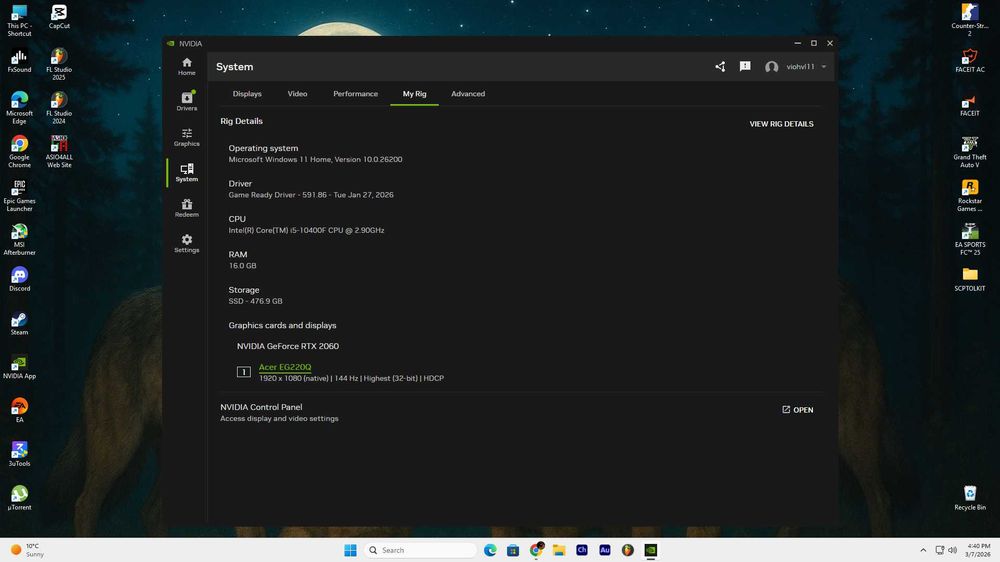Open FL Studio 2024 desktop icon
Screen dimensions: 1000x562
59,107
